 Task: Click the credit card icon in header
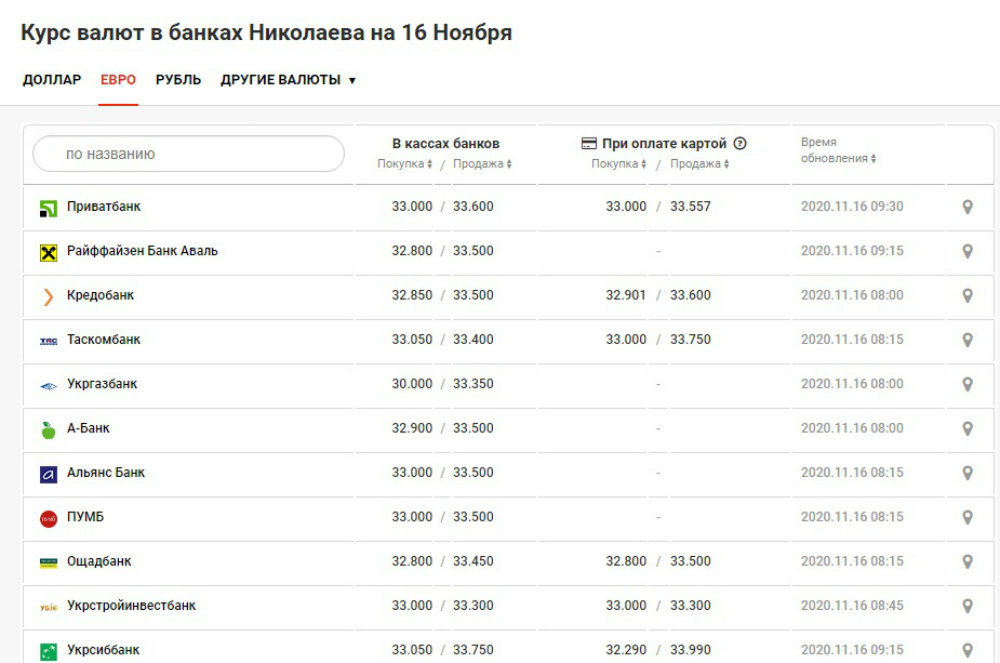pos(589,143)
